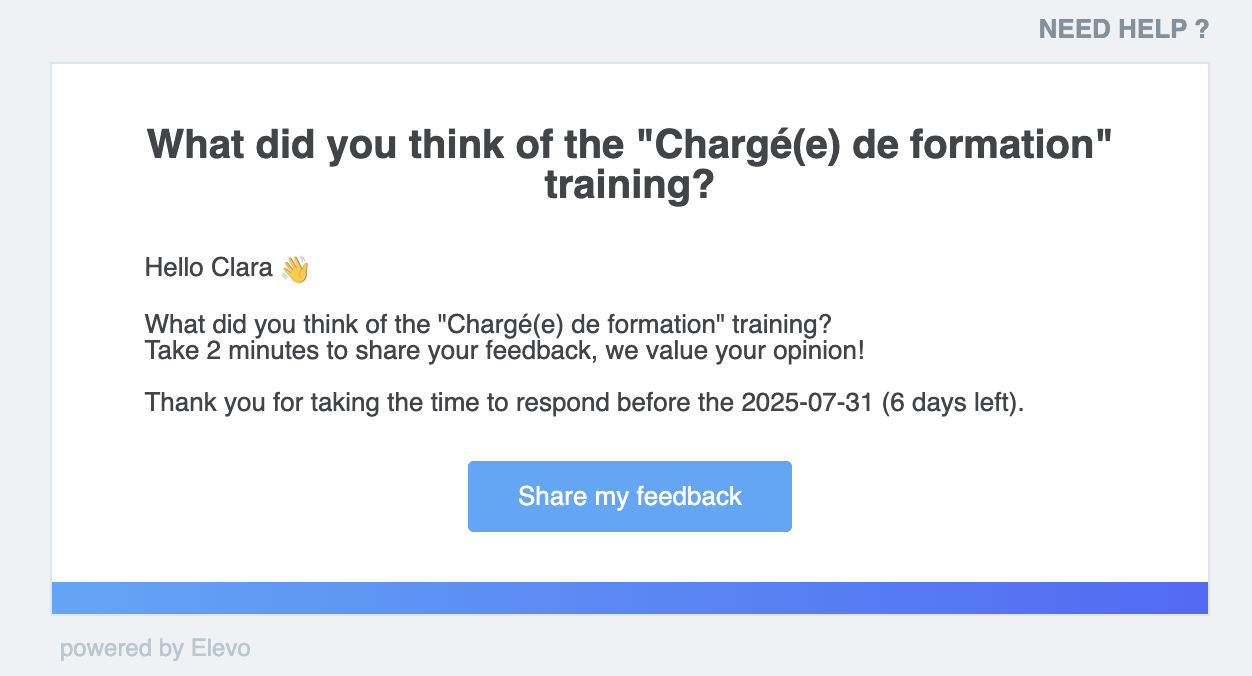Click the waving hand emoji
This screenshot has width=1252, height=676.
coord(295,269)
